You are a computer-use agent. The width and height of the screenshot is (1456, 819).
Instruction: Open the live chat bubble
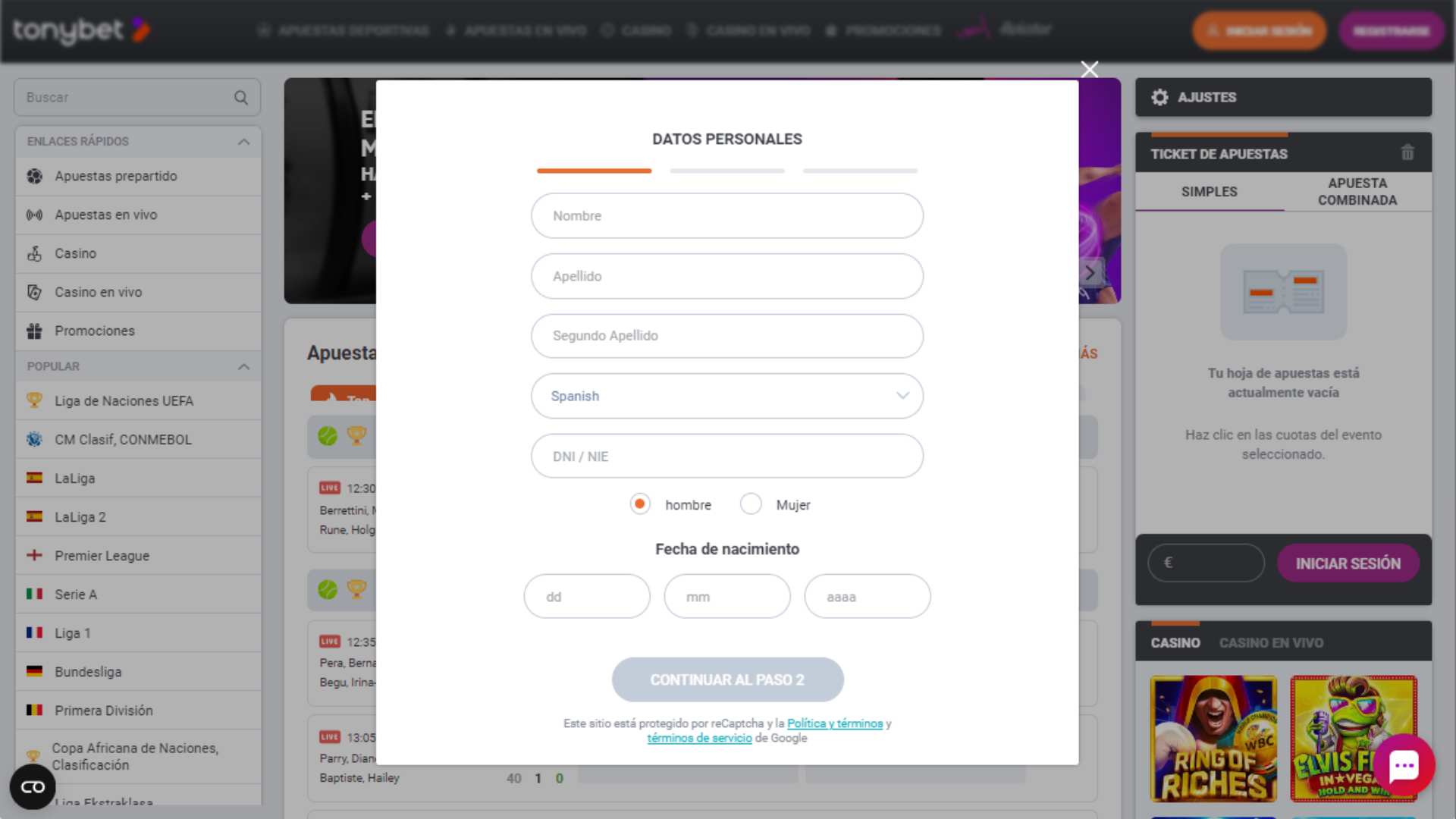click(1404, 766)
